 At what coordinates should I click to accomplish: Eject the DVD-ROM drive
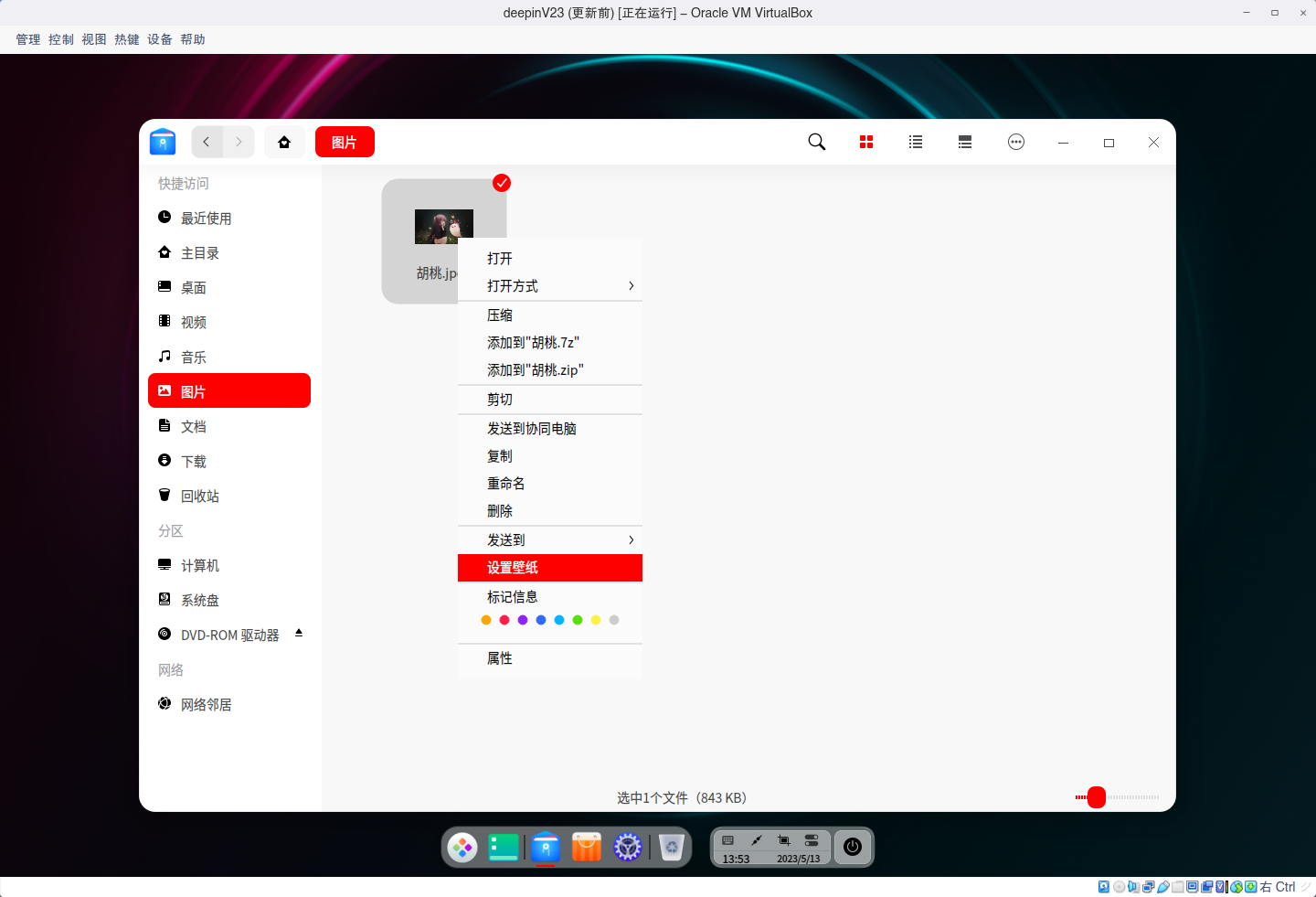click(x=298, y=632)
